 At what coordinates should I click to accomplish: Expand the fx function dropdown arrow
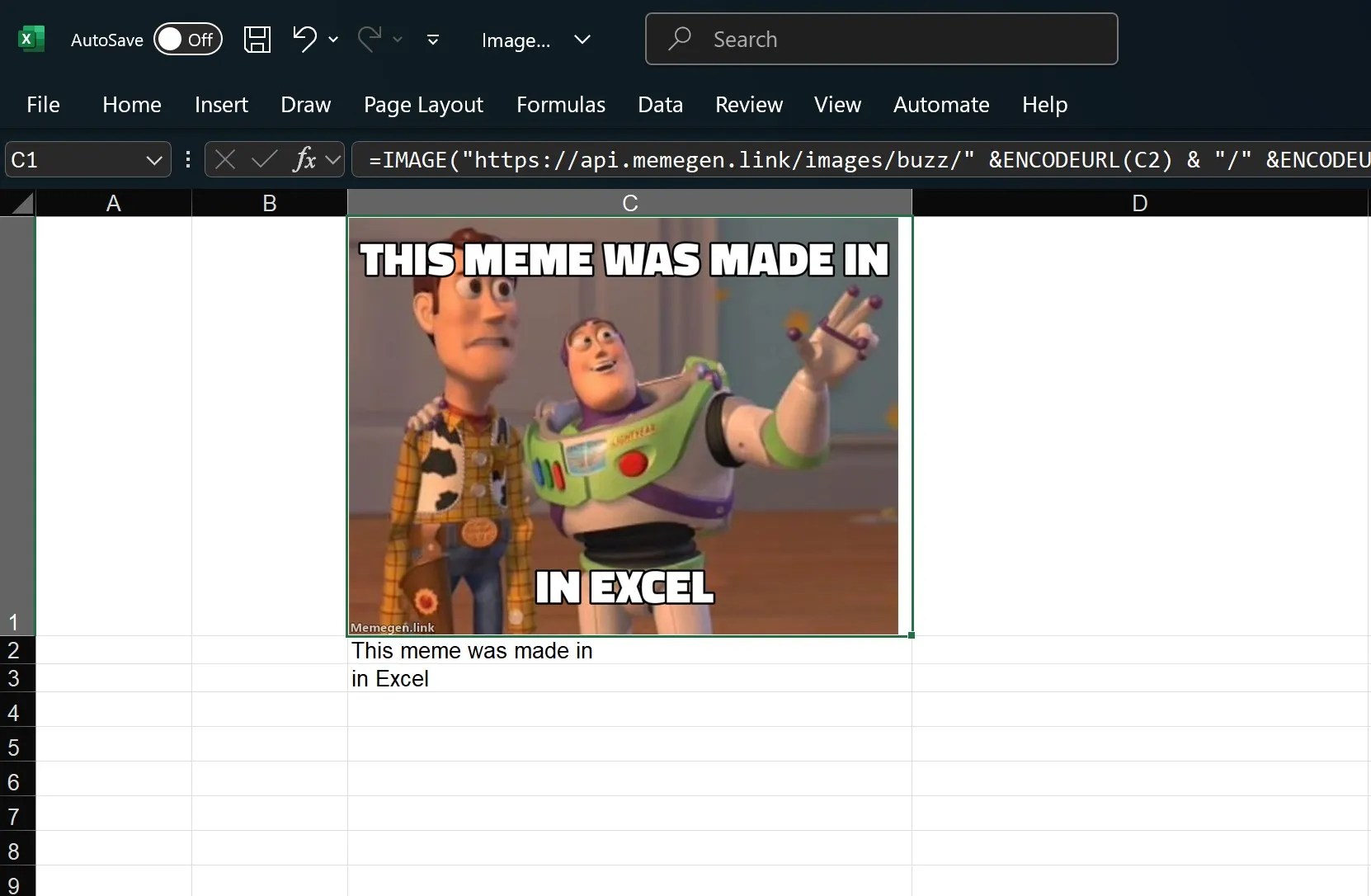tap(333, 160)
